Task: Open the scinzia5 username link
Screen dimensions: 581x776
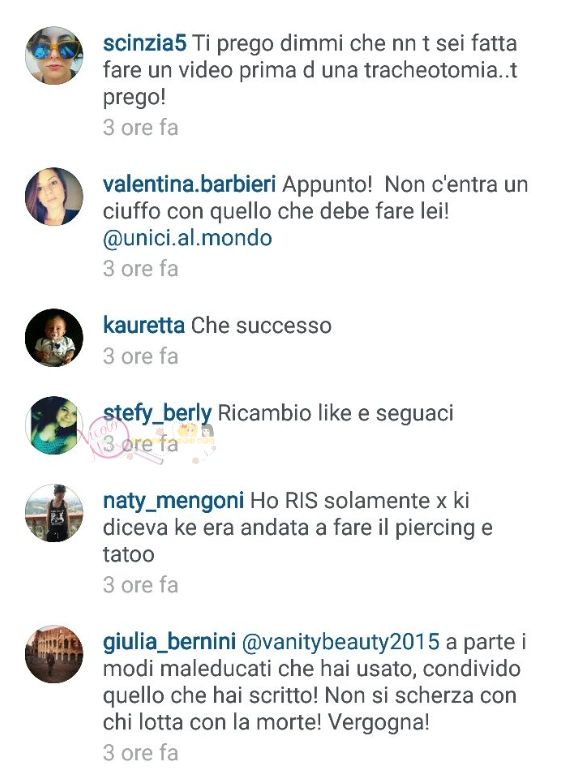Action: [145, 43]
